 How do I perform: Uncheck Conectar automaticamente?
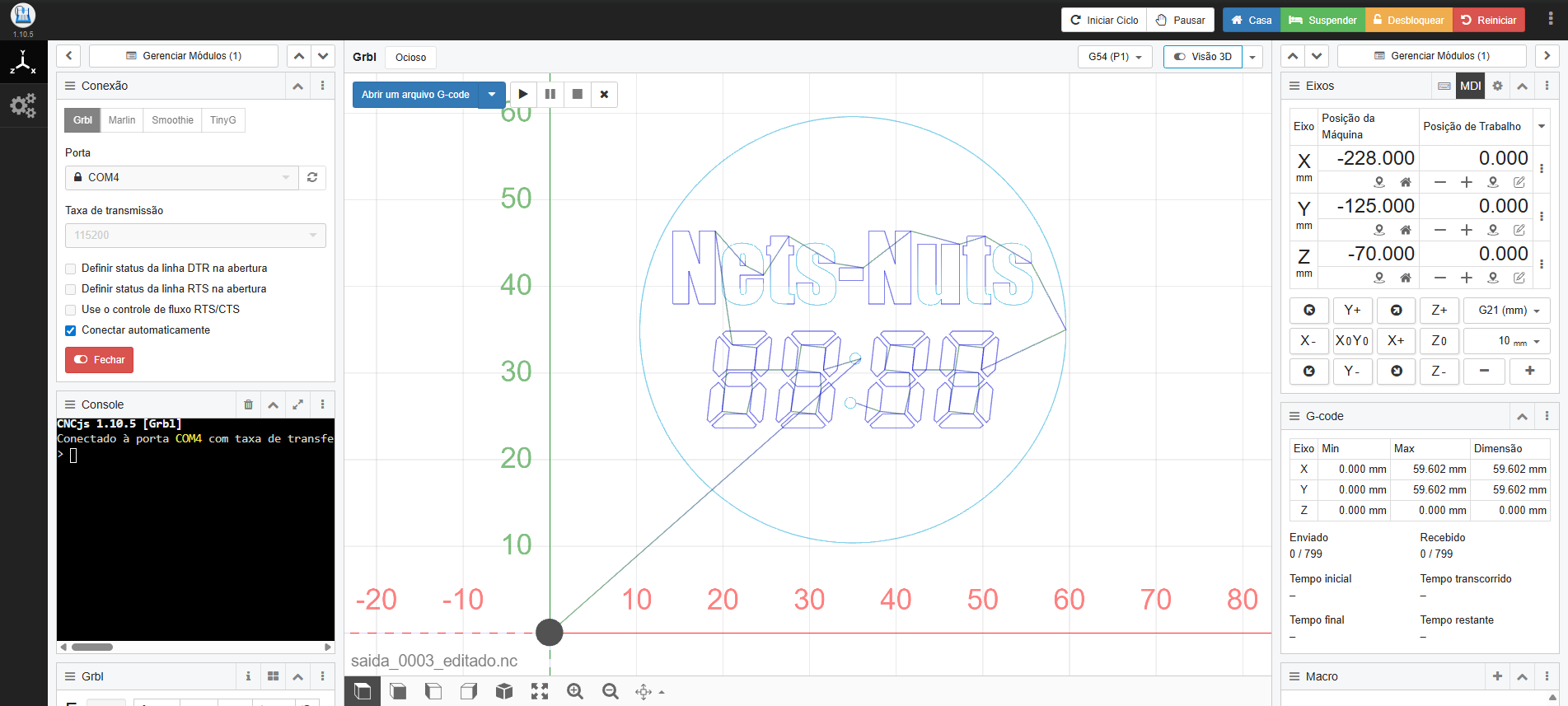(71, 330)
